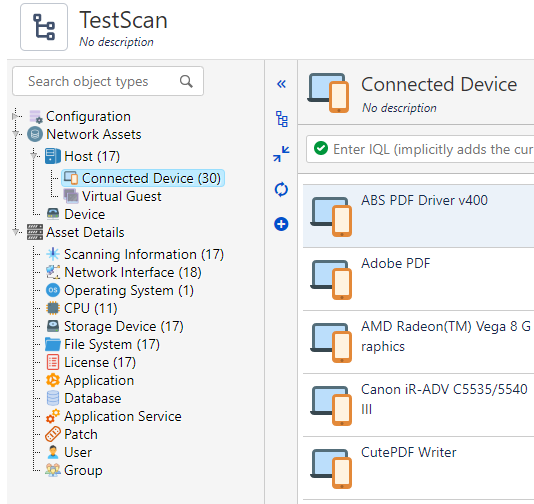Click the search magnifier icon
Image resolution: width=534 pixels, height=504 pixels.
(x=186, y=81)
